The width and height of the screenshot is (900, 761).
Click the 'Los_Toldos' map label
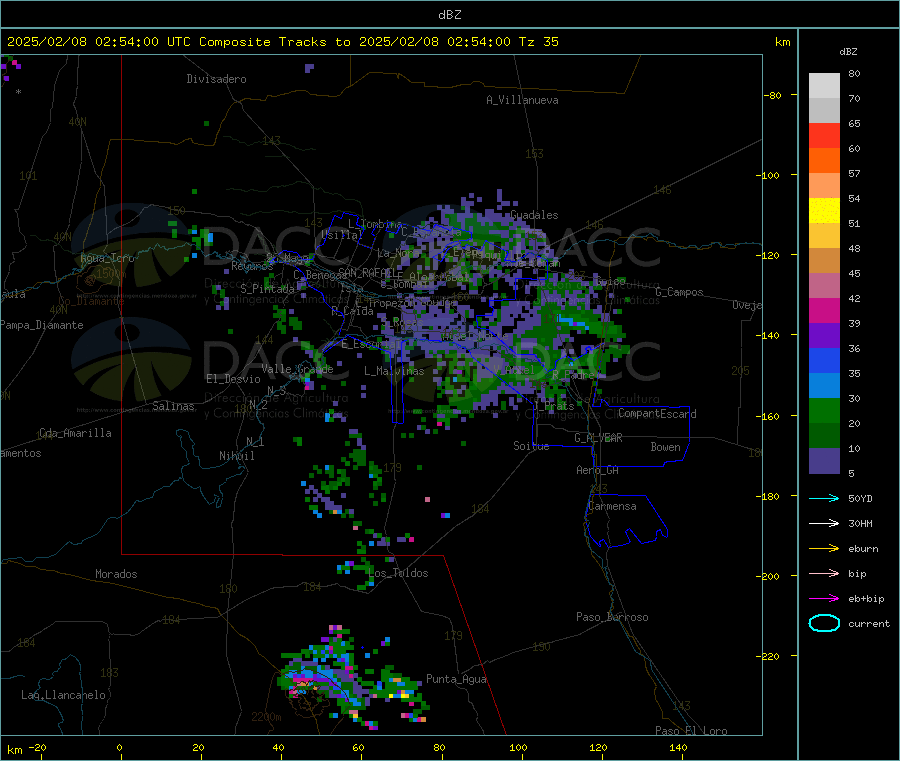[398, 573]
